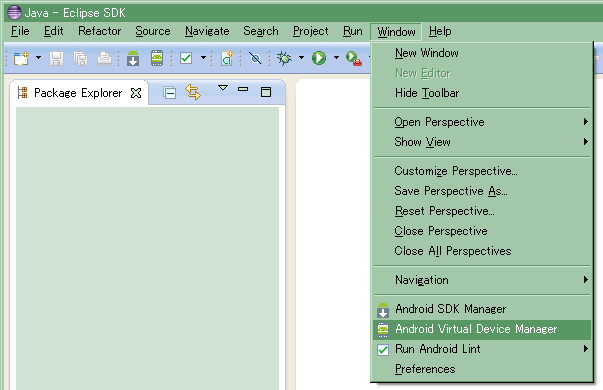
Task: Choose Hide Toolbar in the Window menu
Action: [x=482, y=93]
